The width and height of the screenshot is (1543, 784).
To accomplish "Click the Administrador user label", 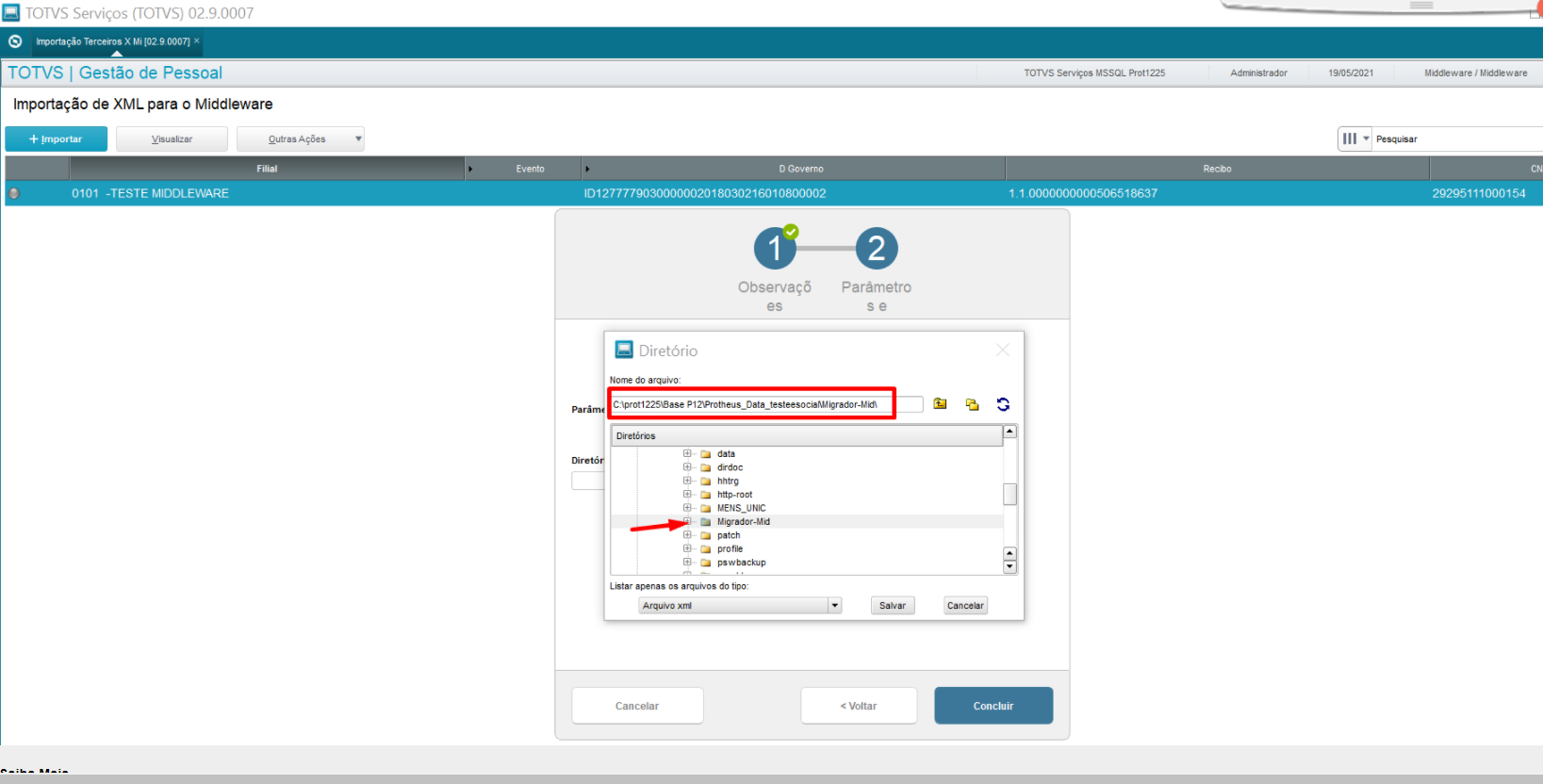I will 1258,73.
